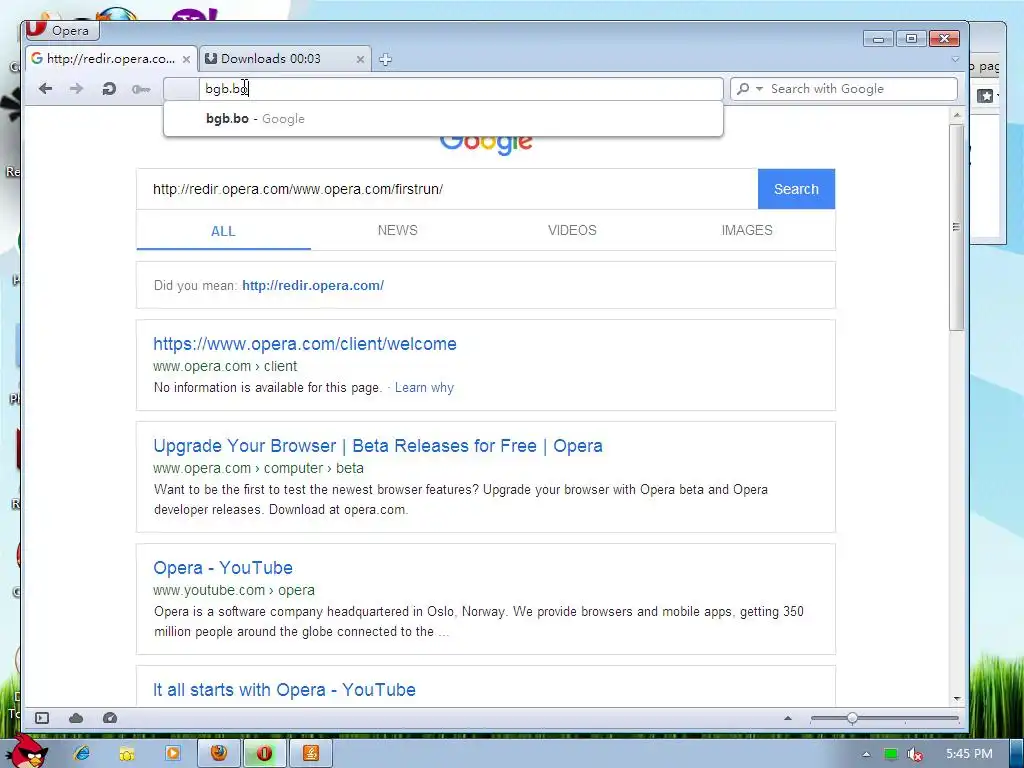Select the Opera taskbar button

264,754
